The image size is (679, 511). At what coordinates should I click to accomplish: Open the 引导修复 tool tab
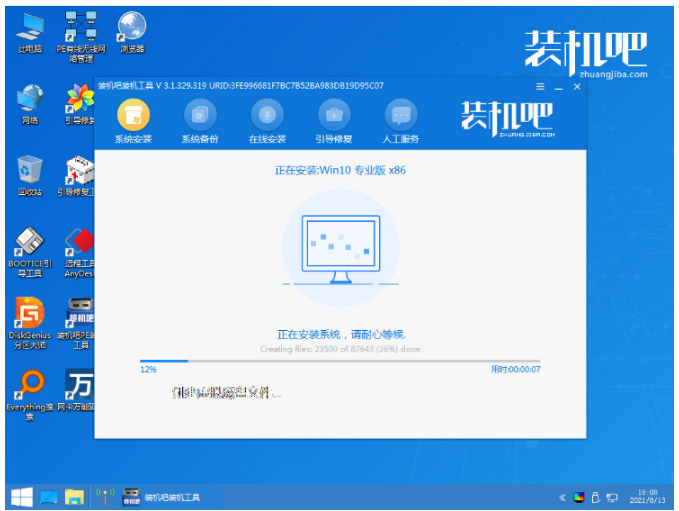coord(334,114)
